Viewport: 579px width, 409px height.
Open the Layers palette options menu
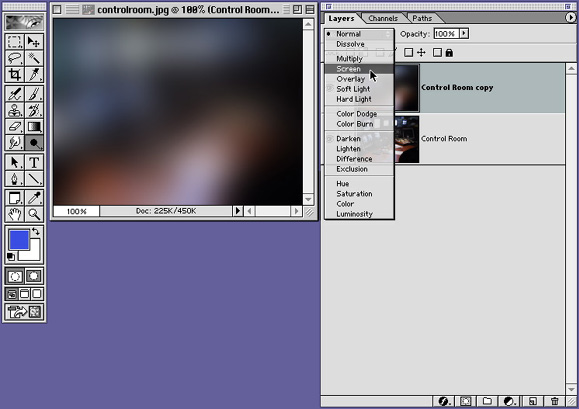coord(571,17)
